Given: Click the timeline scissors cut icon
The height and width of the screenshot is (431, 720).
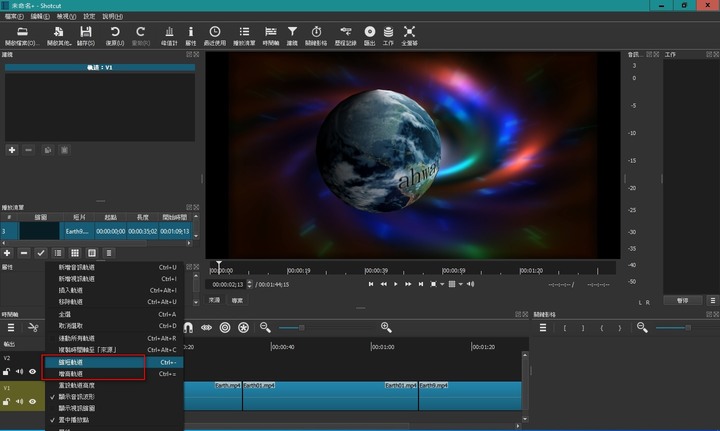Looking at the screenshot, I should coord(33,327).
